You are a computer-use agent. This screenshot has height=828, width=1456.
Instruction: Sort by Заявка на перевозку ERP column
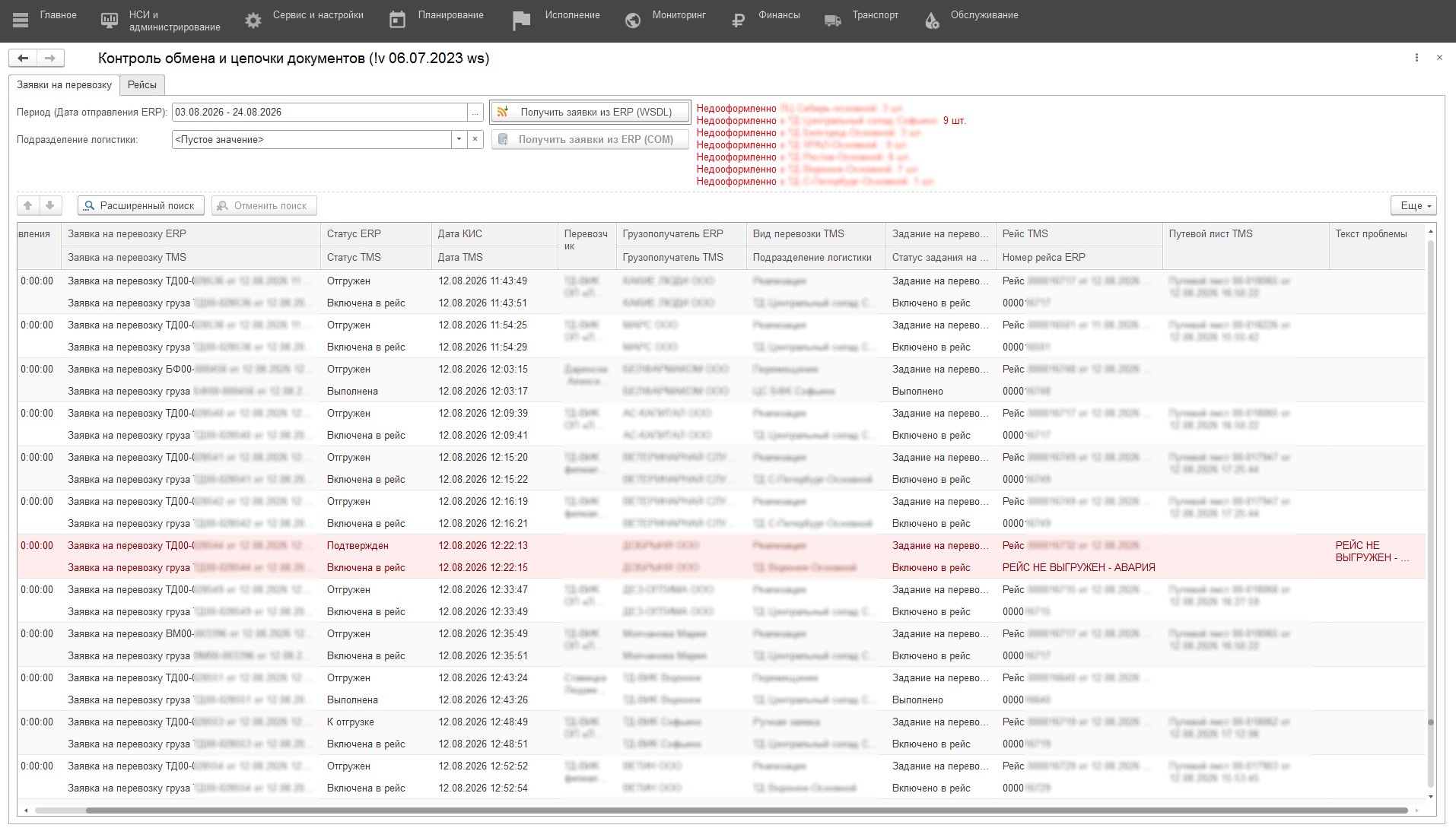coord(192,234)
